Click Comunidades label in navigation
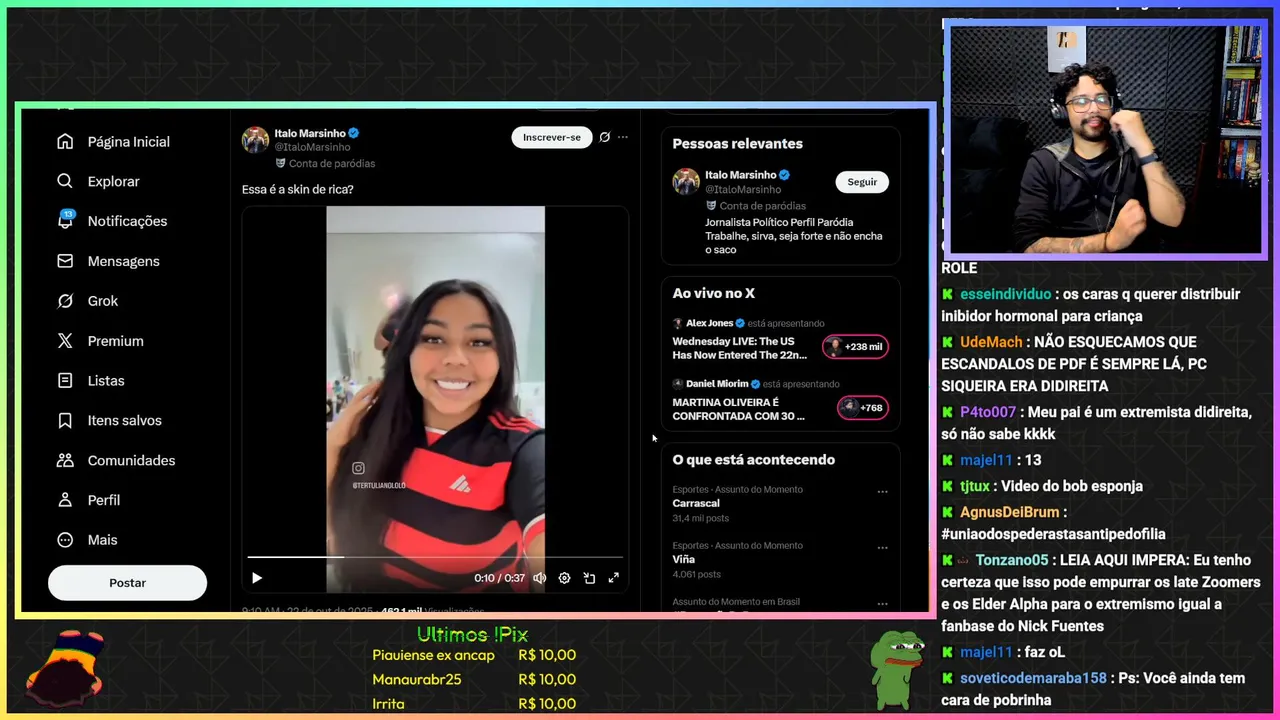The image size is (1280, 720). click(x=131, y=460)
